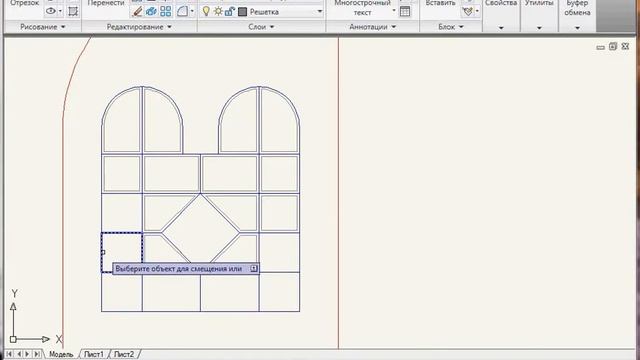Select the array grid icon

click(166, 11)
